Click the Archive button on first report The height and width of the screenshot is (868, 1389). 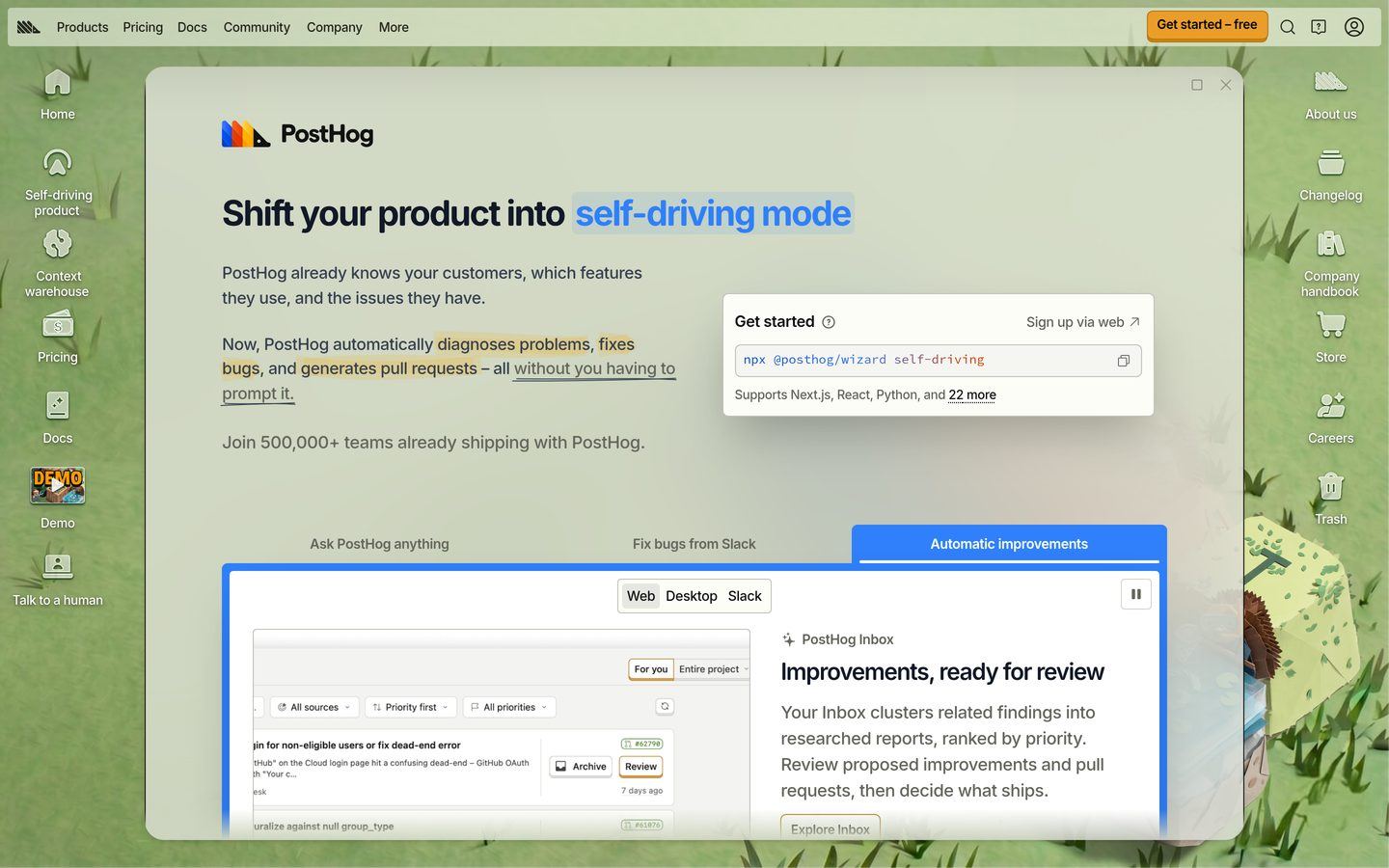click(581, 767)
